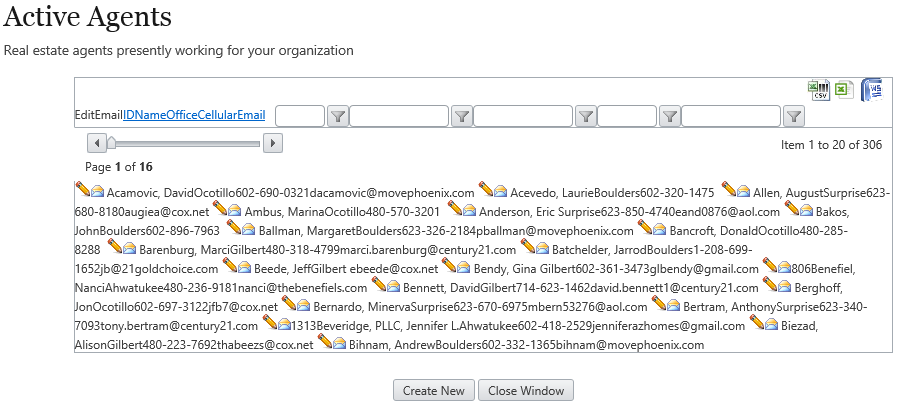The image size is (897, 410).
Task: Focus the Name filter text box
Action: pyautogui.click(x=399, y=116)
